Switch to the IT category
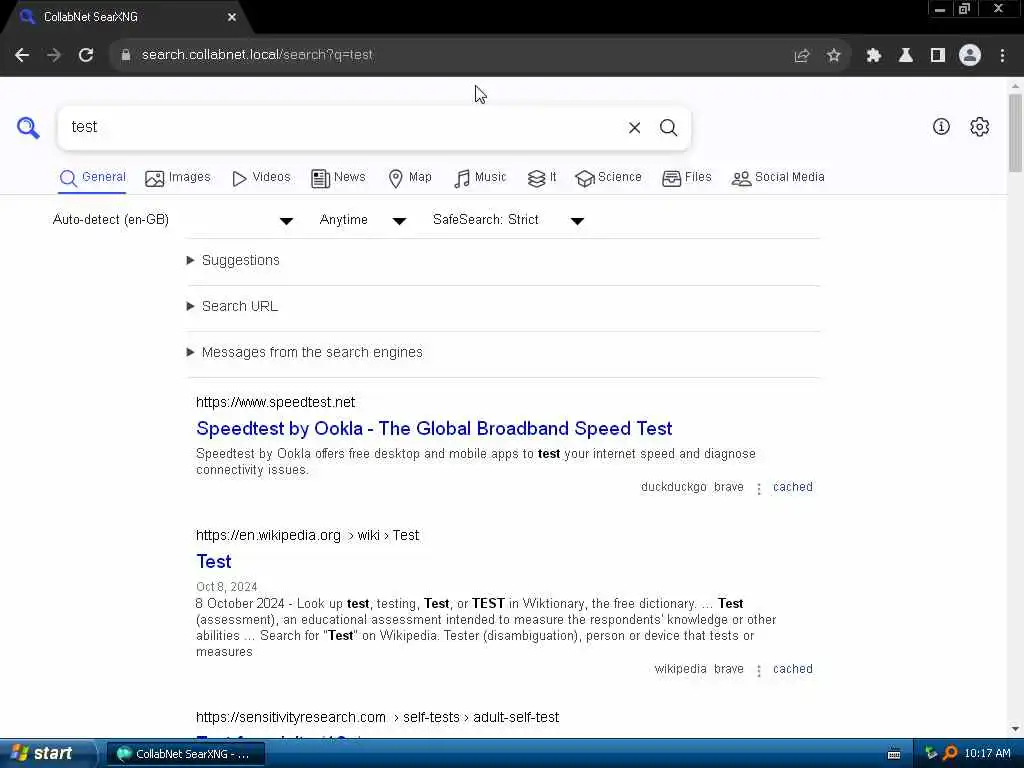The height and width of the screenshot is (768, 1024). [x=542, y=178]
